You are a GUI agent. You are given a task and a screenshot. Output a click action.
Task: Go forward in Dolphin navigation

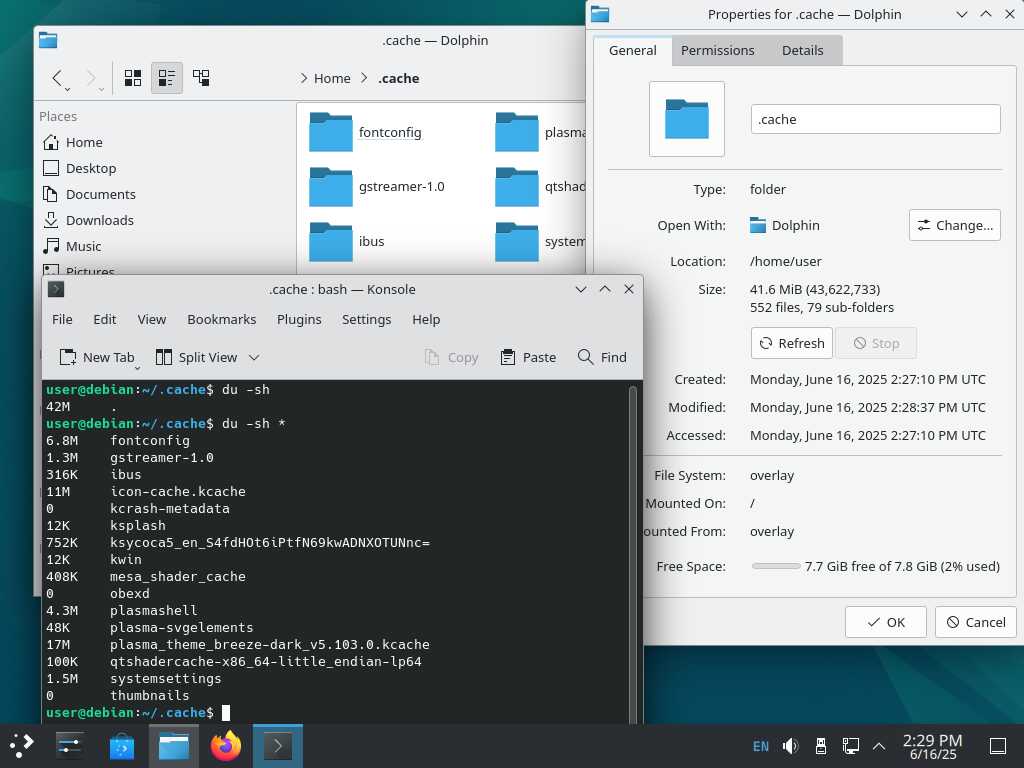point(91,78)
